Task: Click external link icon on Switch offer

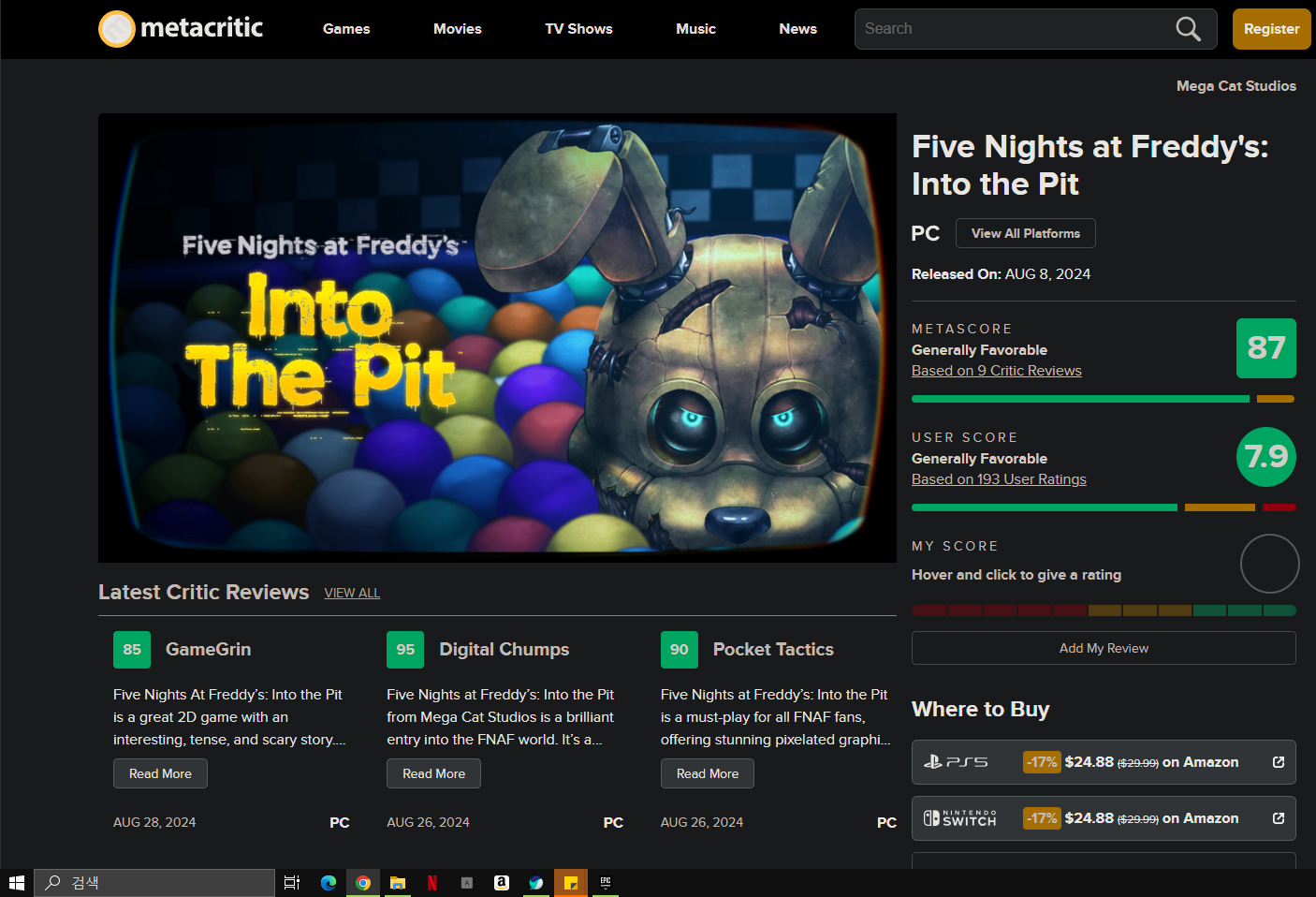Action: pos(1279,818)
